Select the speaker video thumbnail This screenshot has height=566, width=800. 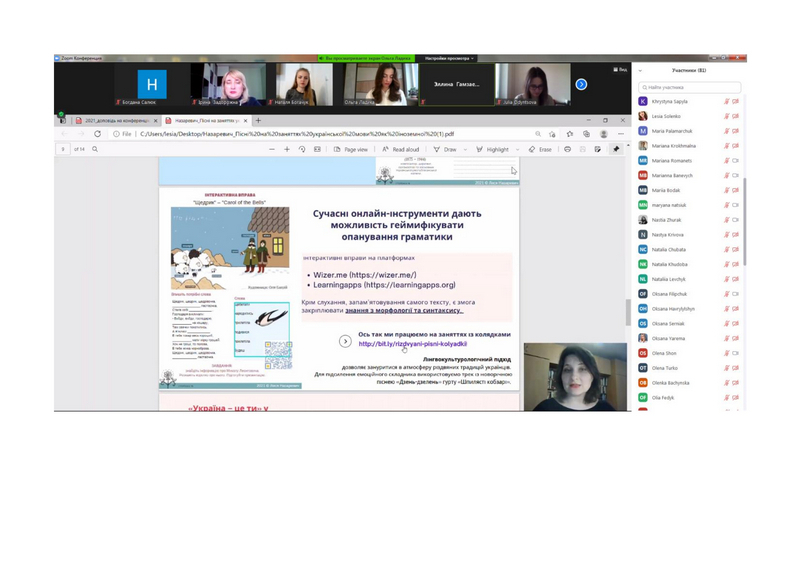(575, 377)
